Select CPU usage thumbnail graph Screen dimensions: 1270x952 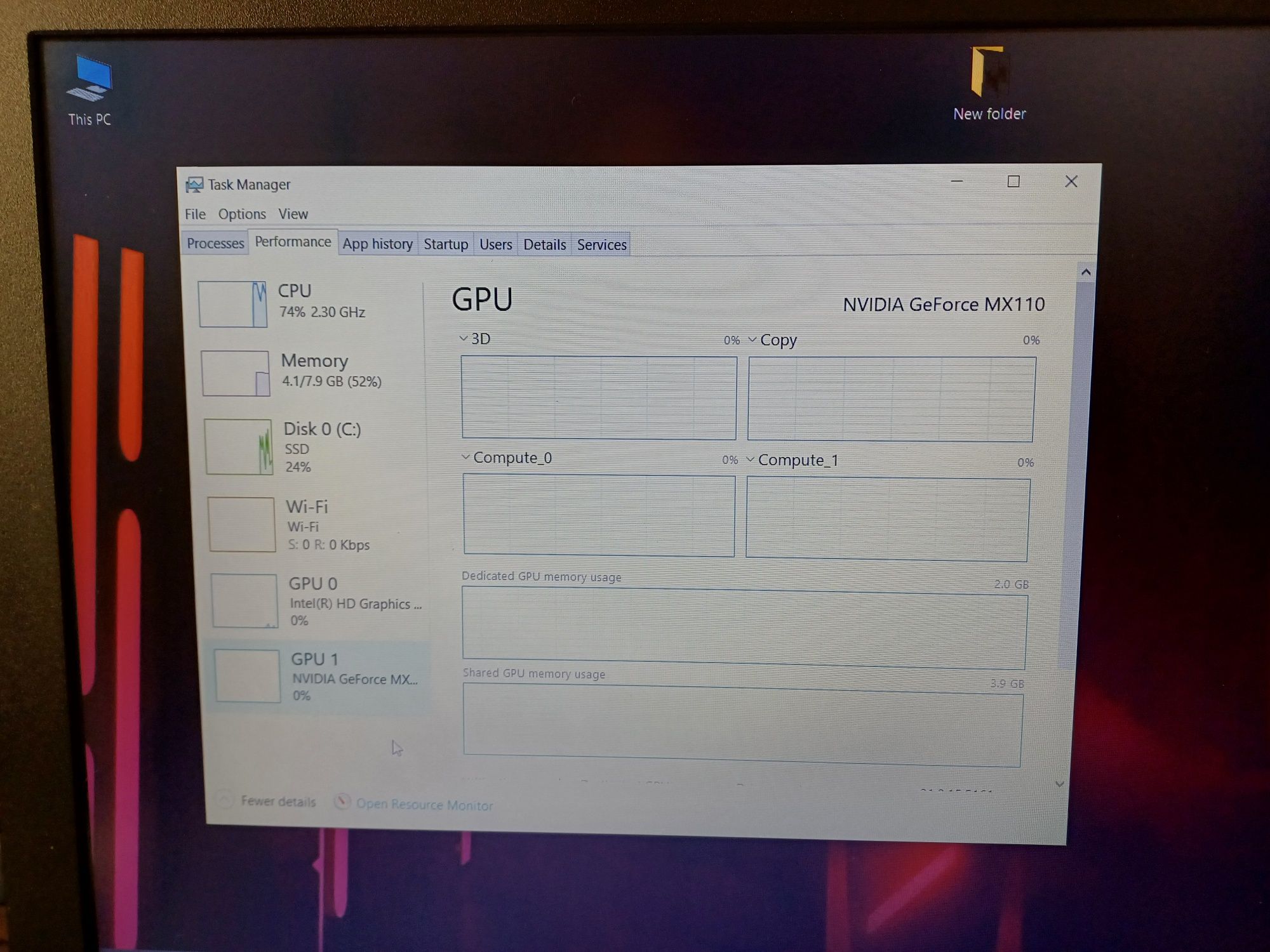[232, 304]
